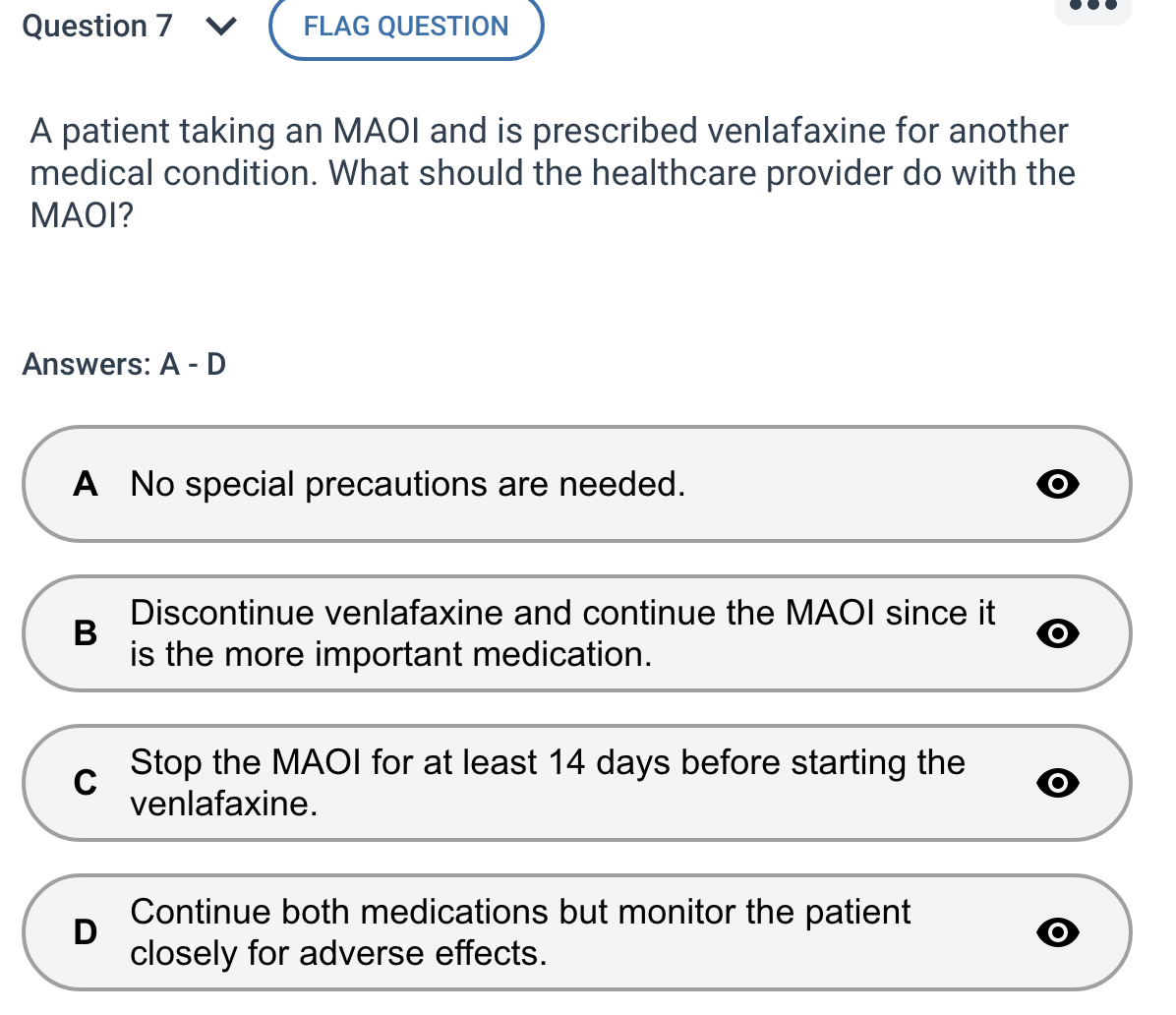
Task: Click the question text about MAOI
Action: [551, 172]
